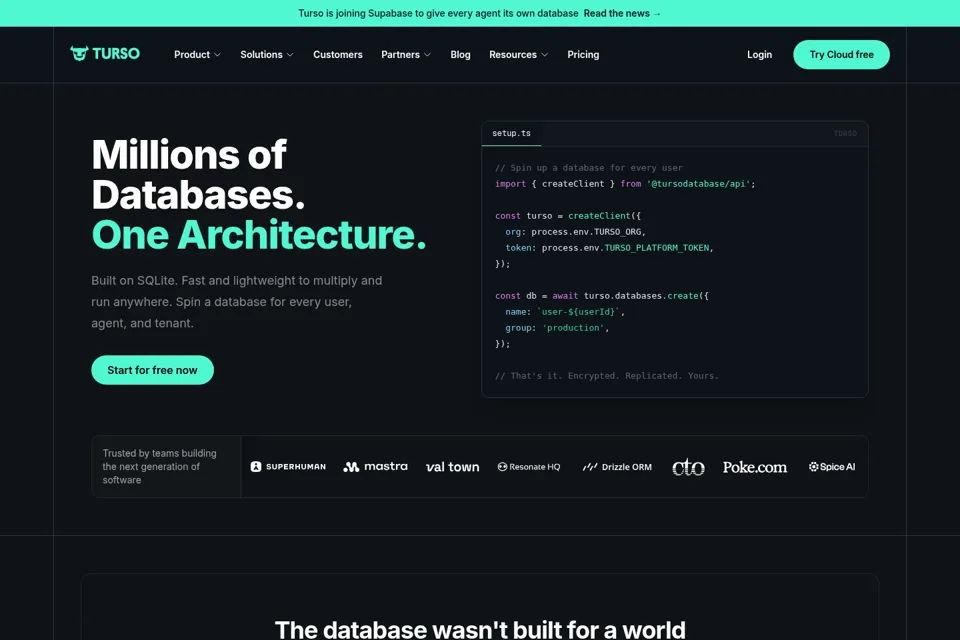Click the 'Trusted by teams building' text
This screenshot has height=640, width=960.
[159, 467]
